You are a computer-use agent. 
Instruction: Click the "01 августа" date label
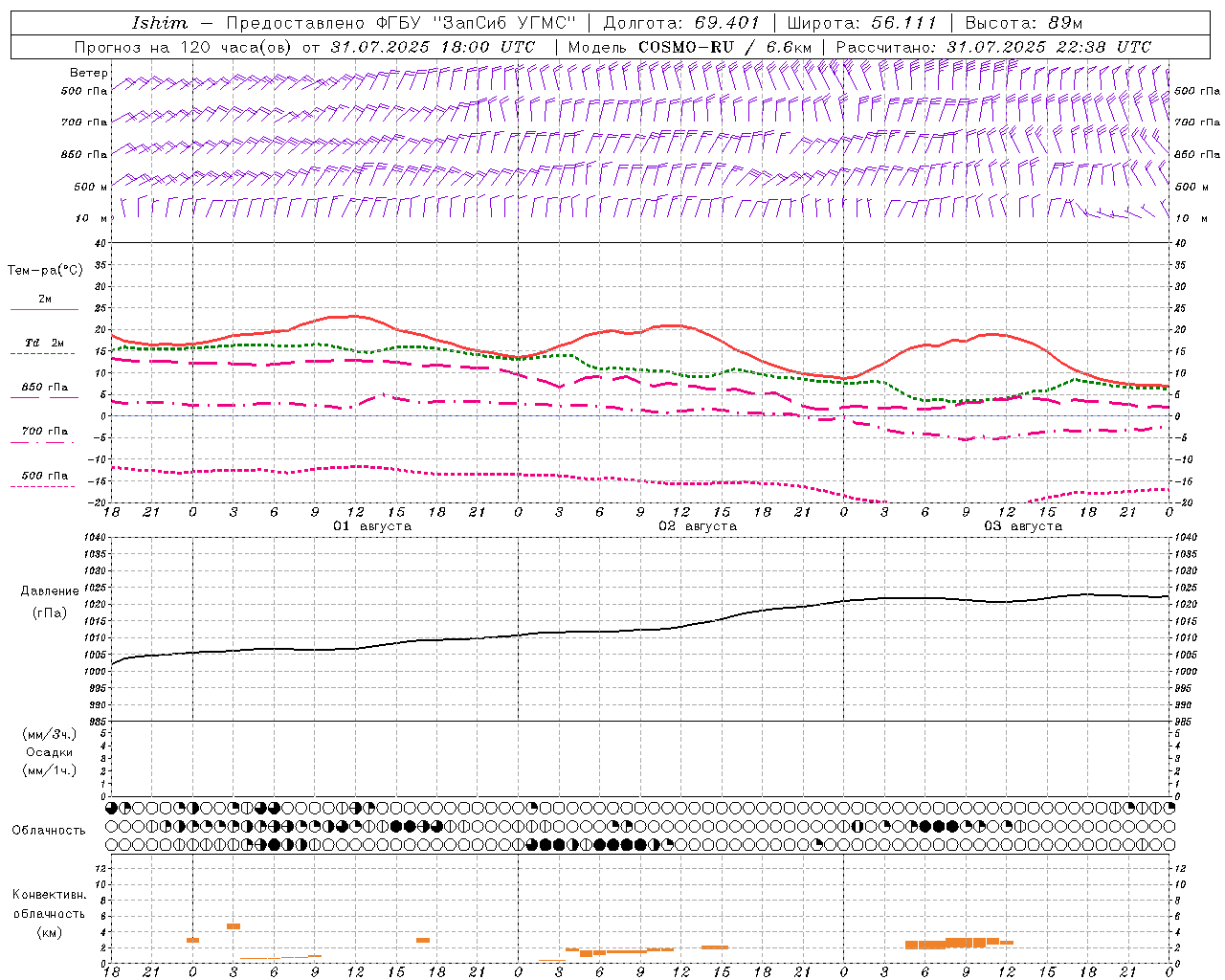(372, 526)
